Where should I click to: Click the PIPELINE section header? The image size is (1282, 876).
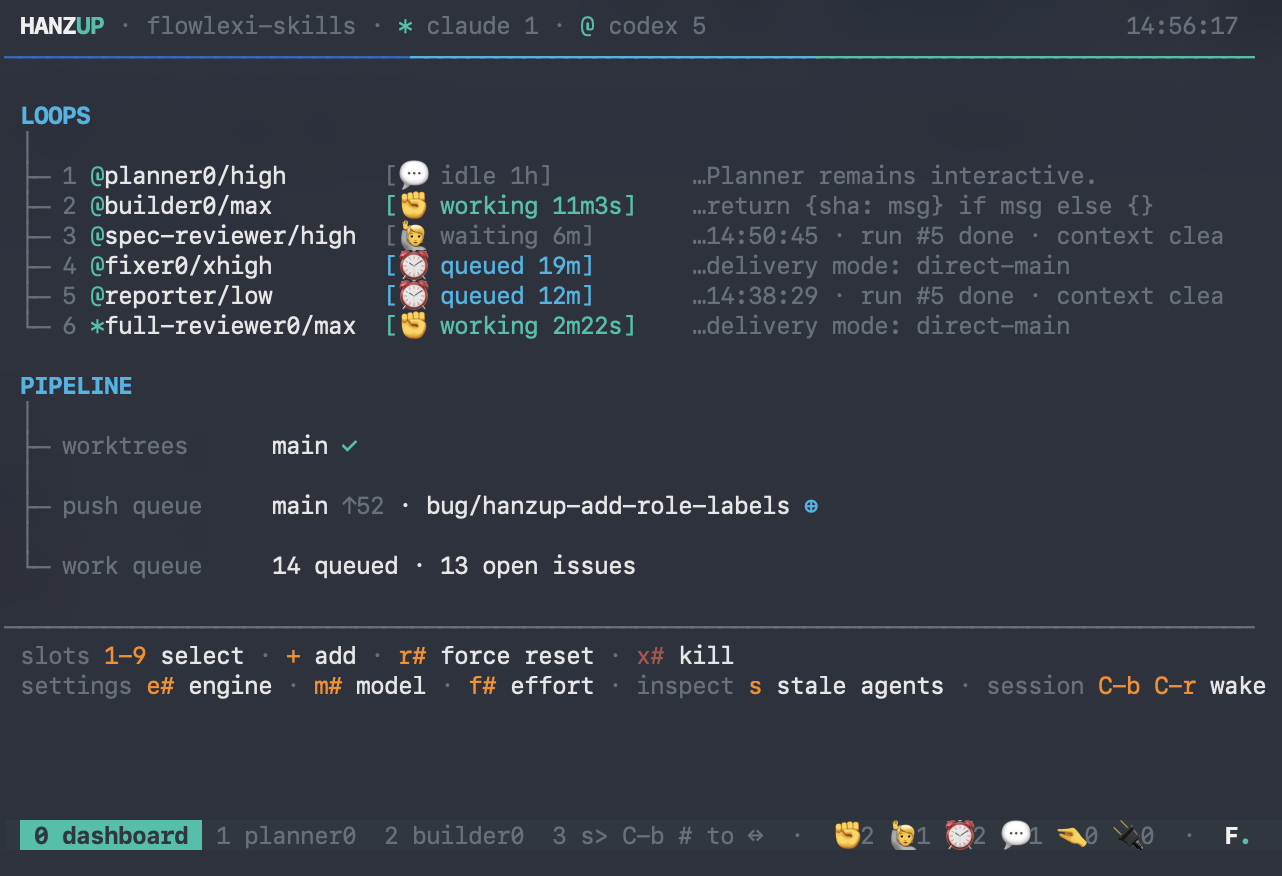76,386
